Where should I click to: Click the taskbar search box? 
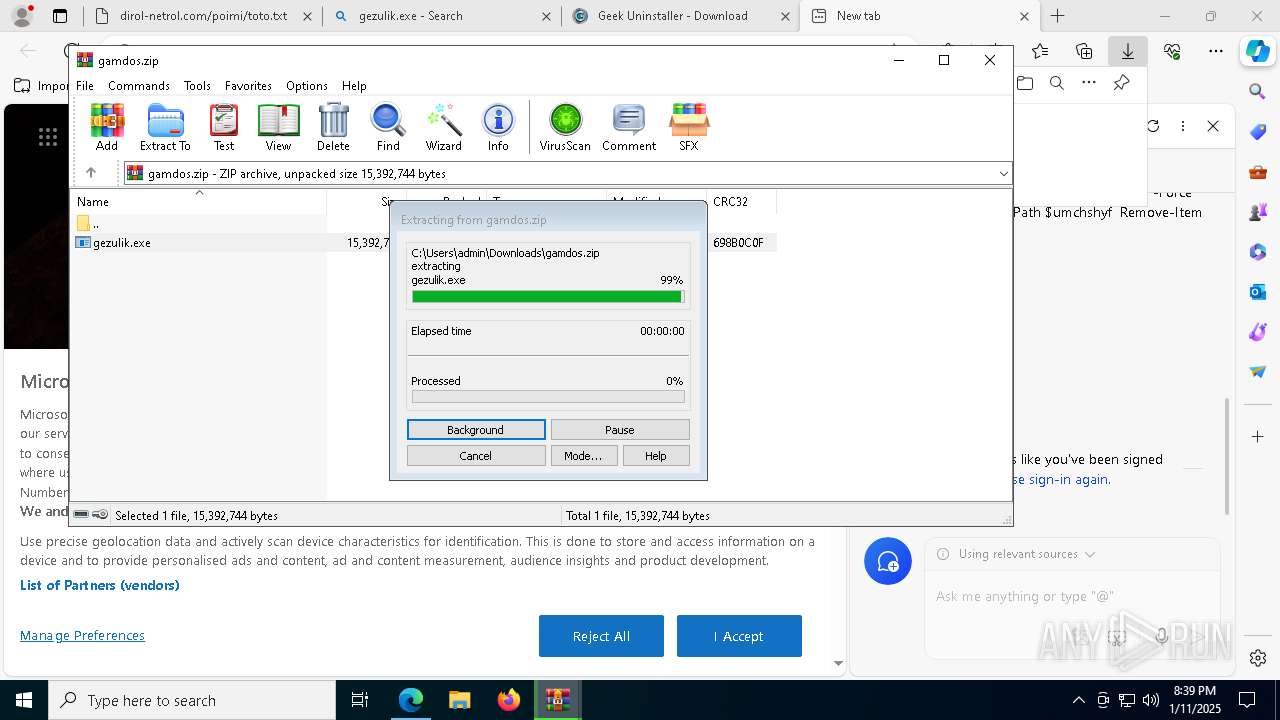click(192, 700)
